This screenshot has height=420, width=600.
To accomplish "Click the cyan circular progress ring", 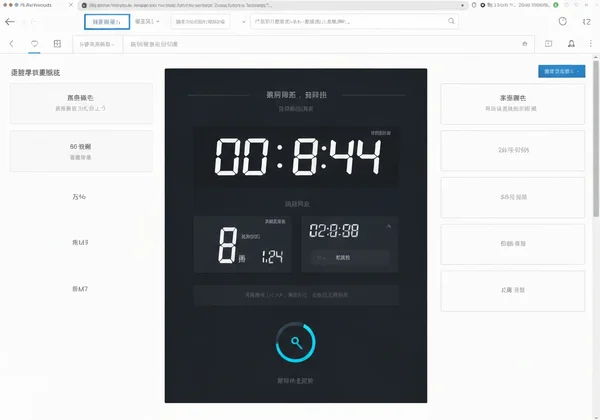I will (296, 342).
